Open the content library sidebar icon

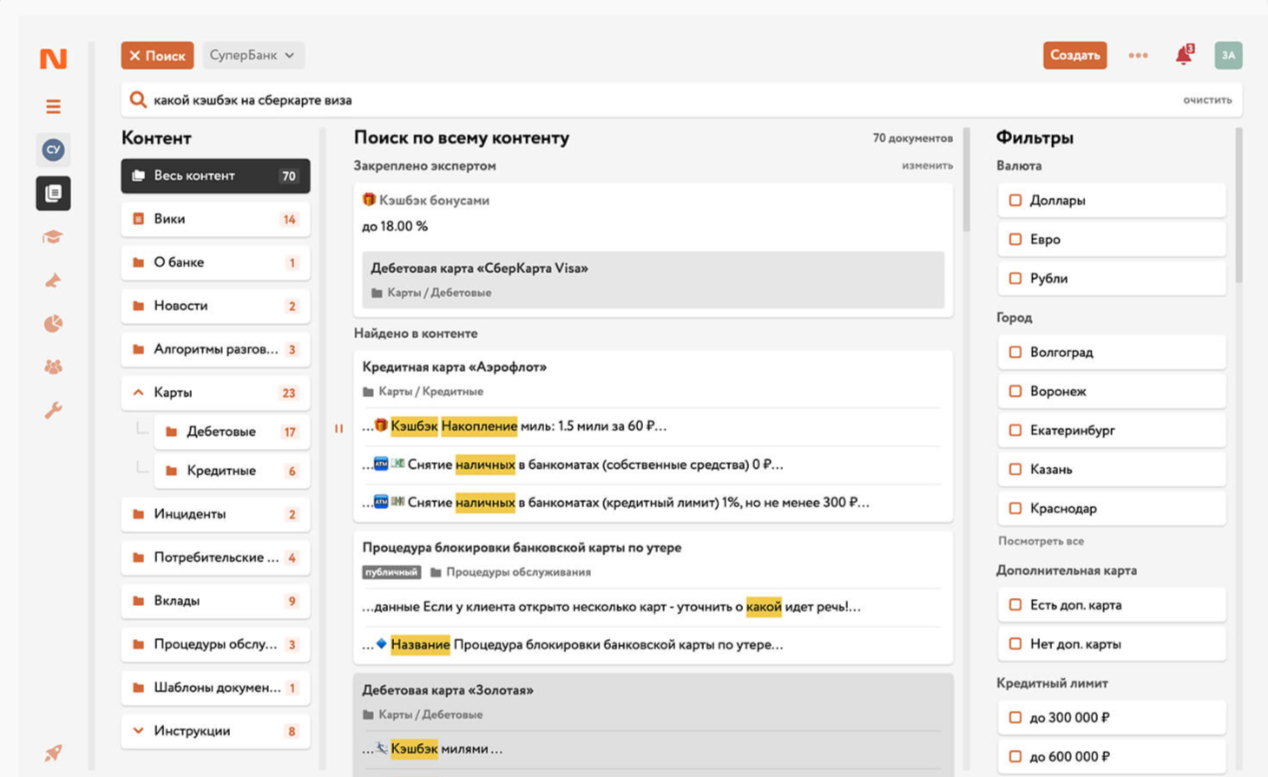pyautogui.click(x=53, y=193)
